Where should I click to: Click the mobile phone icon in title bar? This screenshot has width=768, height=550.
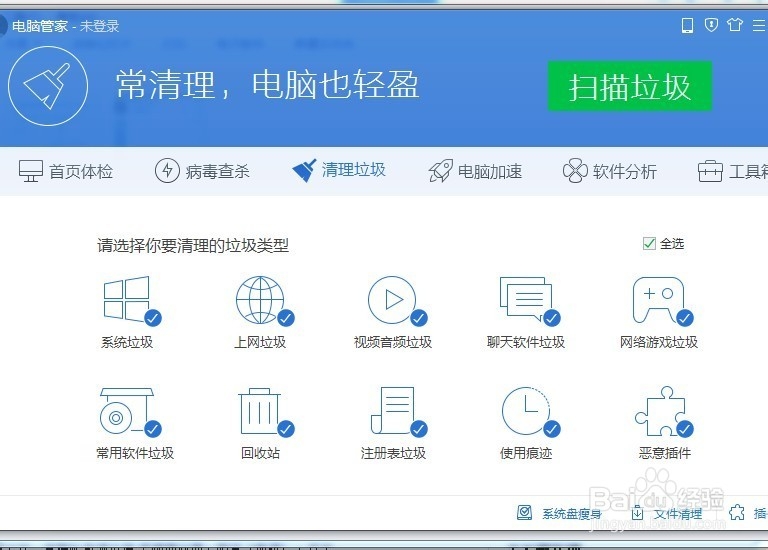tap(687, 25)
